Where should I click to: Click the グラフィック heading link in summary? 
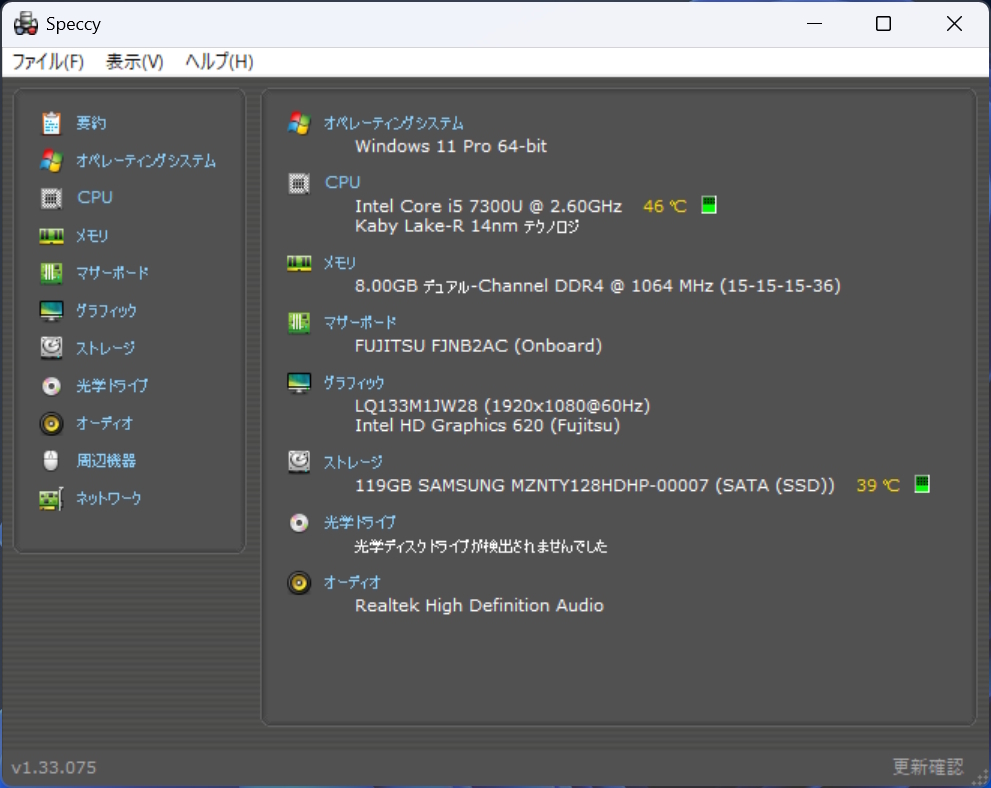click(x=354, y=383)
